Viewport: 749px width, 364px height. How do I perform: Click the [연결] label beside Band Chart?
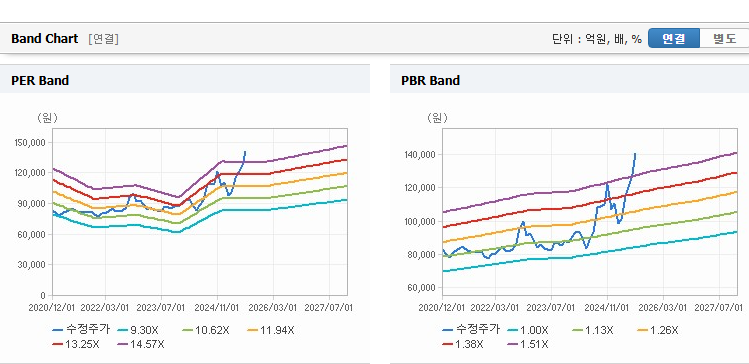(103, 39)
